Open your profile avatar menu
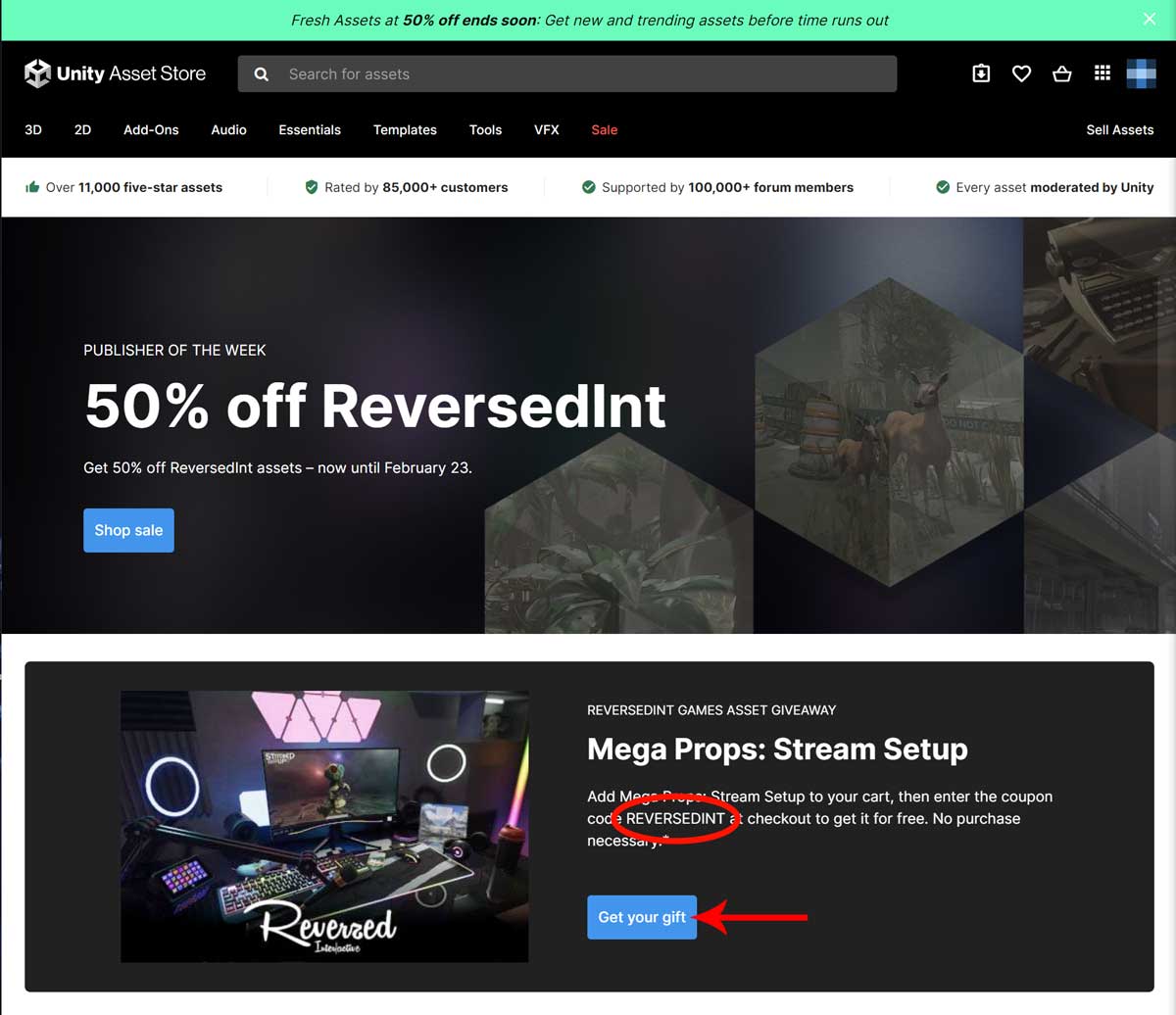 [1141, 72]
